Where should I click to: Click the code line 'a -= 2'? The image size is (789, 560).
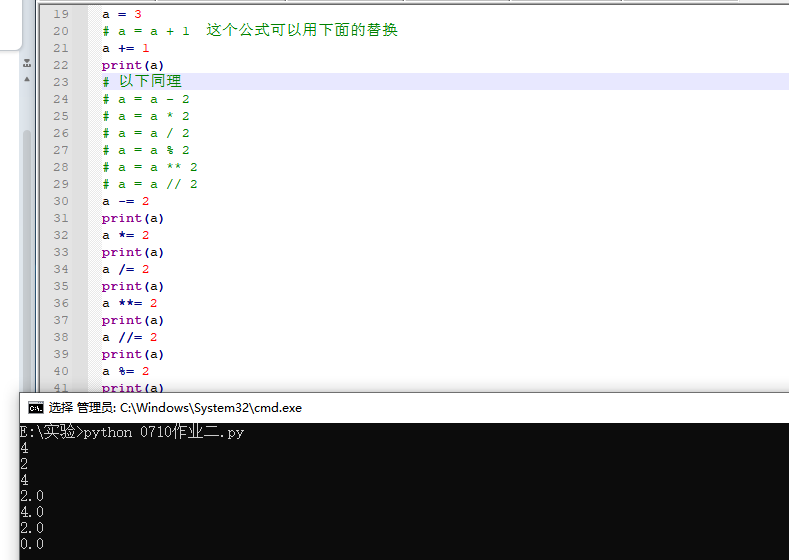click(x=126, y=201)
